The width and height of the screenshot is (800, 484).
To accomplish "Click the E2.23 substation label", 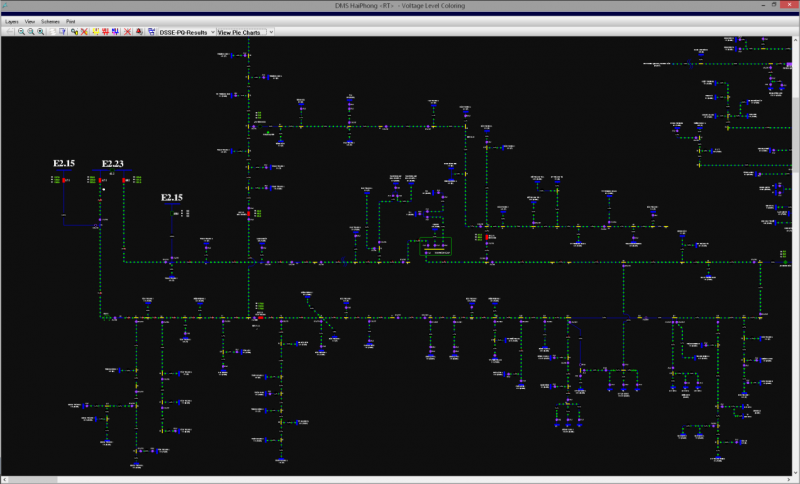I will pyautogui.click(x=113, y=163).
